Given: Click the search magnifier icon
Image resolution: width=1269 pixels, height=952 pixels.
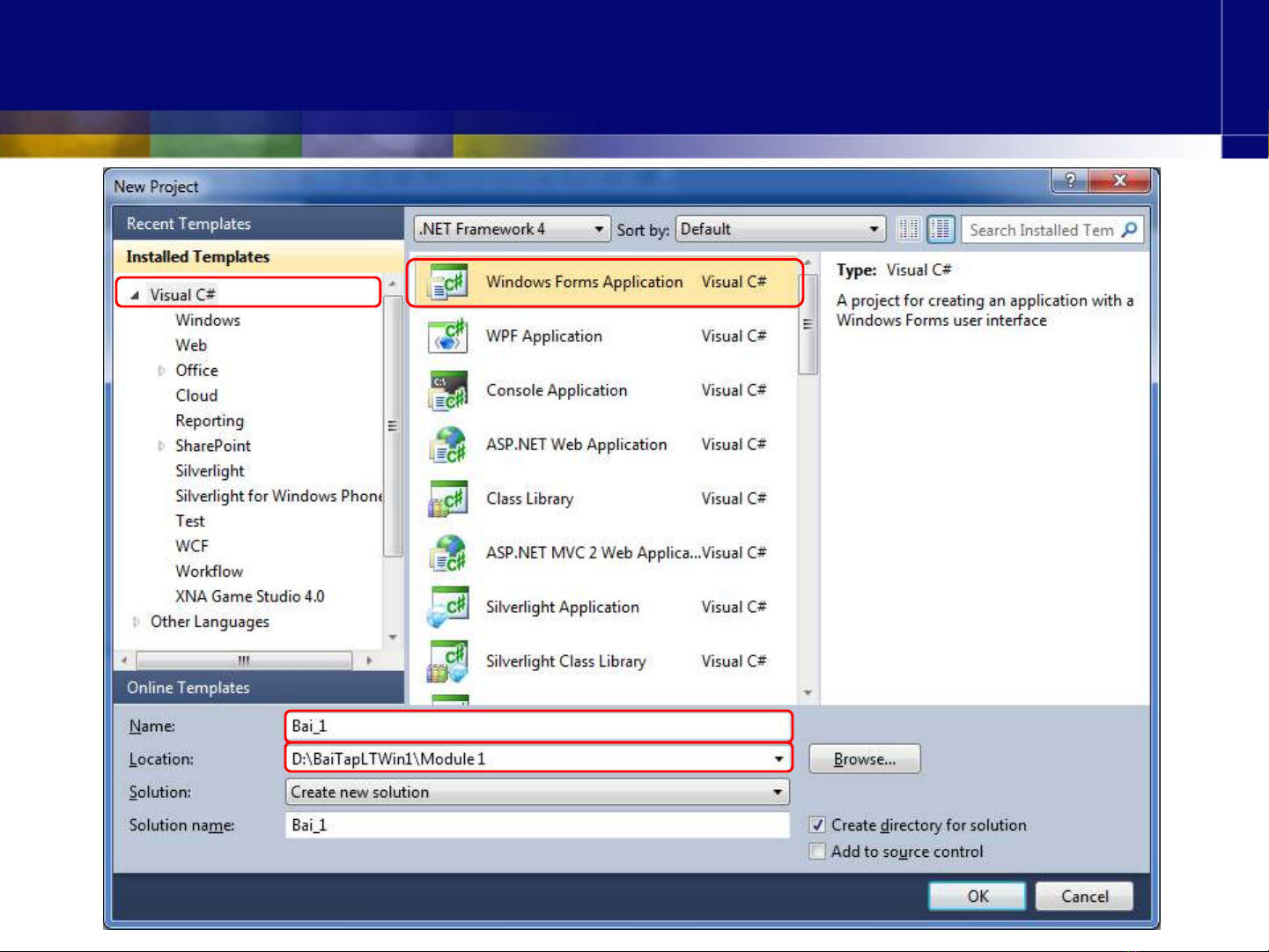Looking at the screenshot, I should pos(1129,230).
